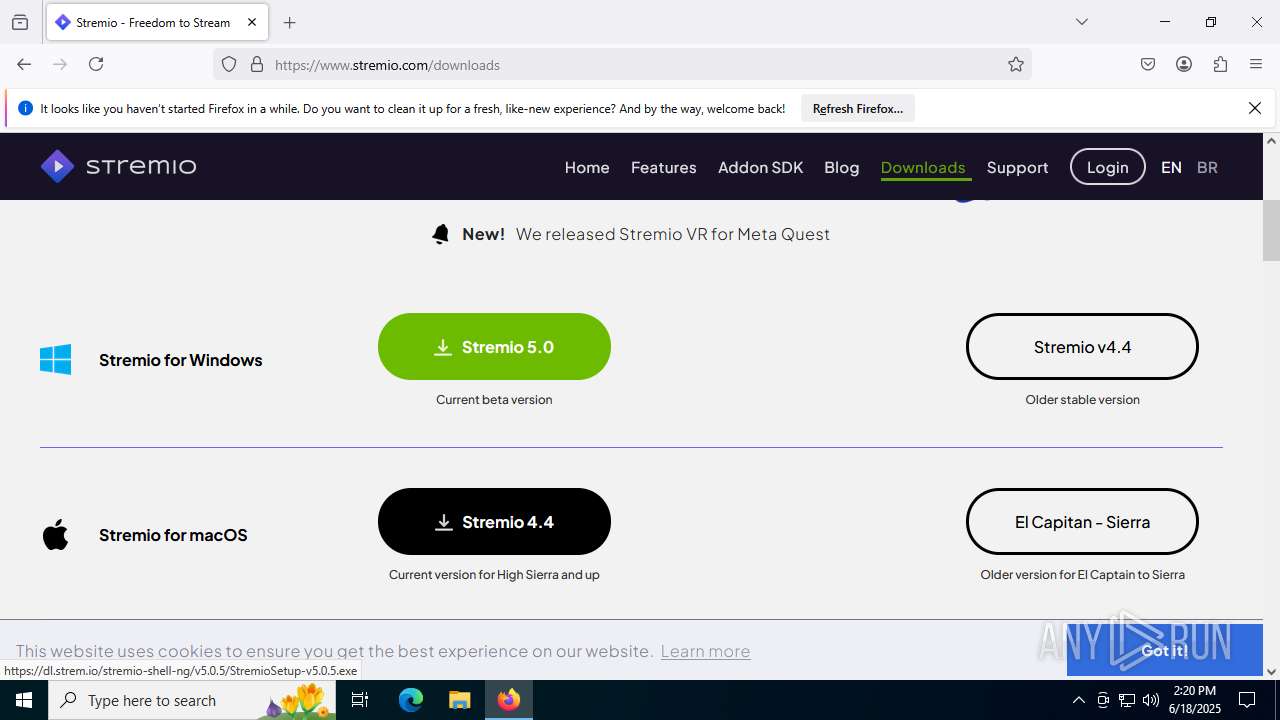Open the Windows notification center icon

[1247, 700]
